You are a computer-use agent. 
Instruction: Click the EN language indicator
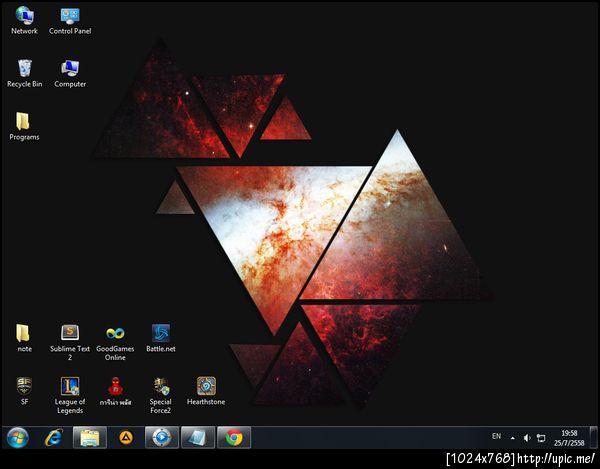tap(496, 436)
